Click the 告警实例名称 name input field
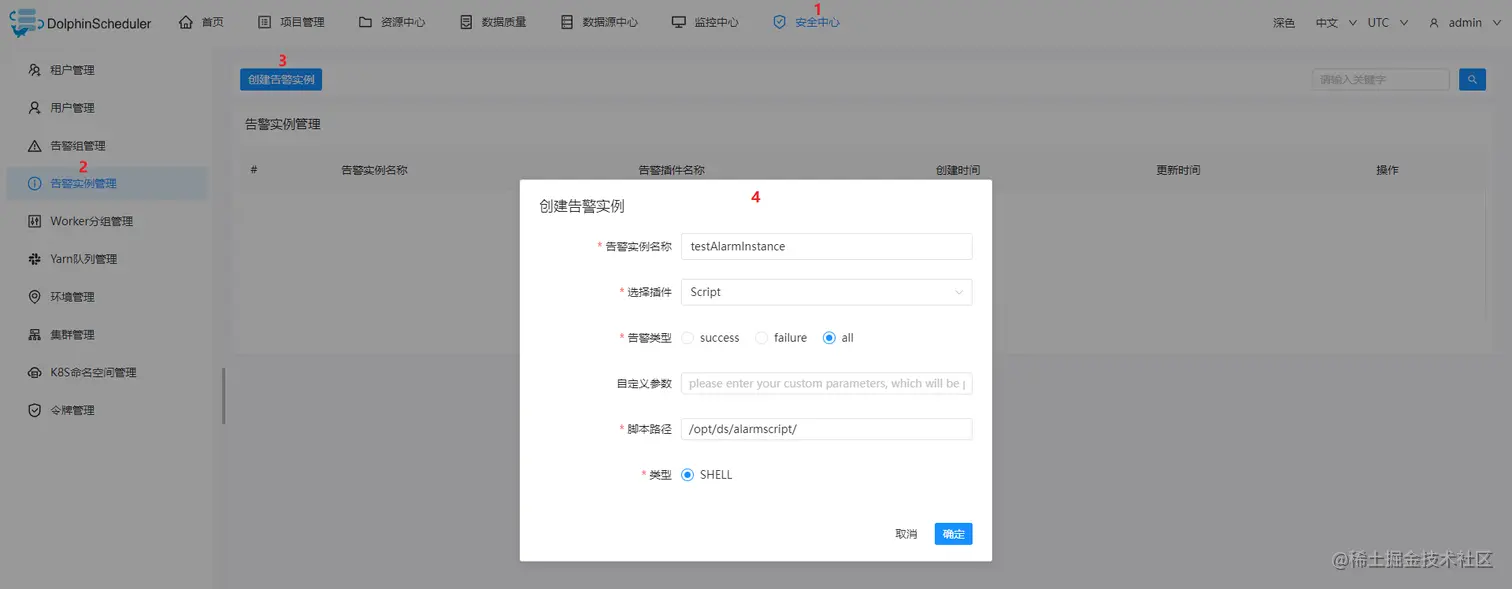Viewport: 1512px width, 589px height. tap(826, 246)
